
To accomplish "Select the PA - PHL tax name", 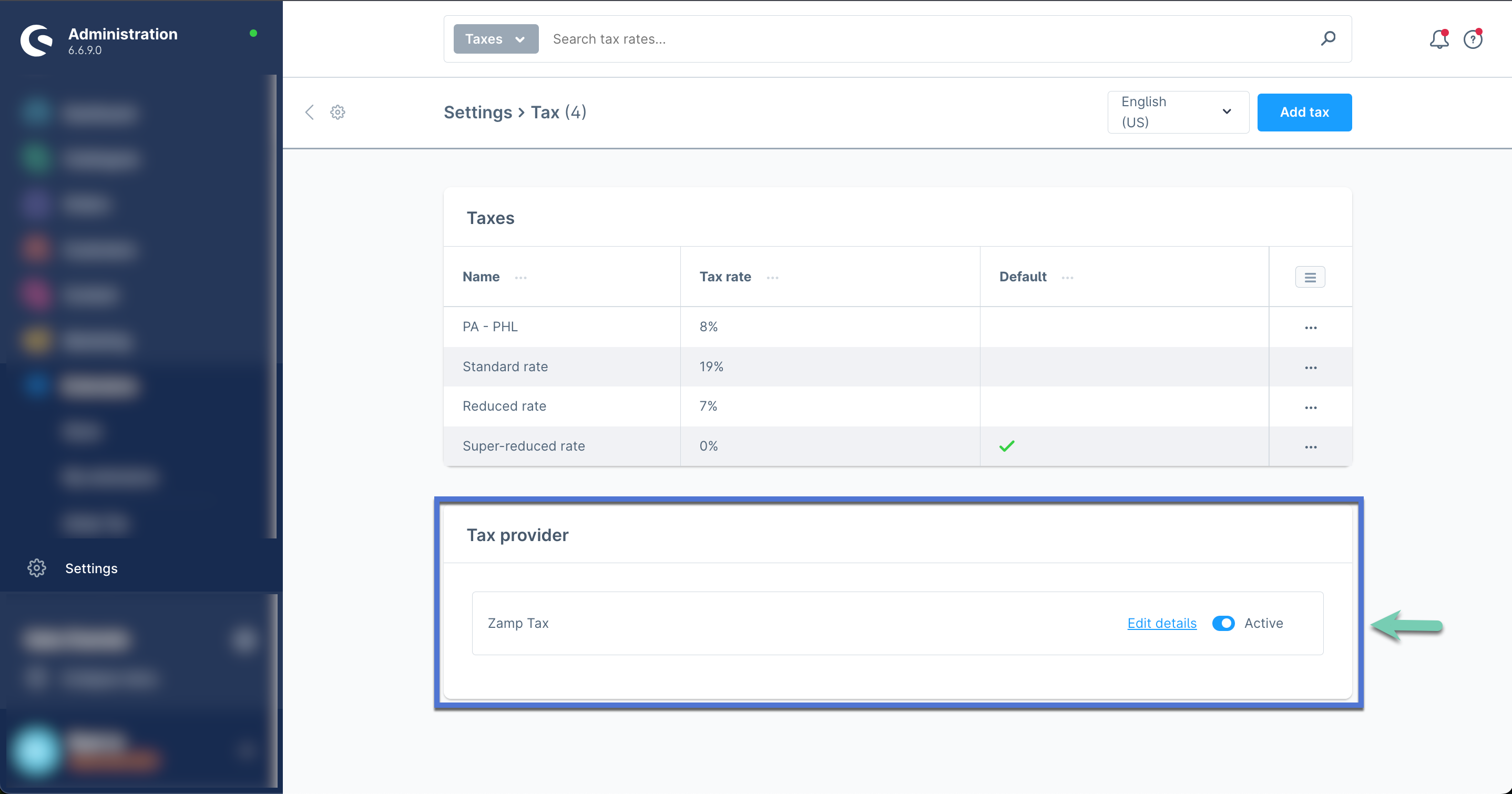I will [490, 327].
